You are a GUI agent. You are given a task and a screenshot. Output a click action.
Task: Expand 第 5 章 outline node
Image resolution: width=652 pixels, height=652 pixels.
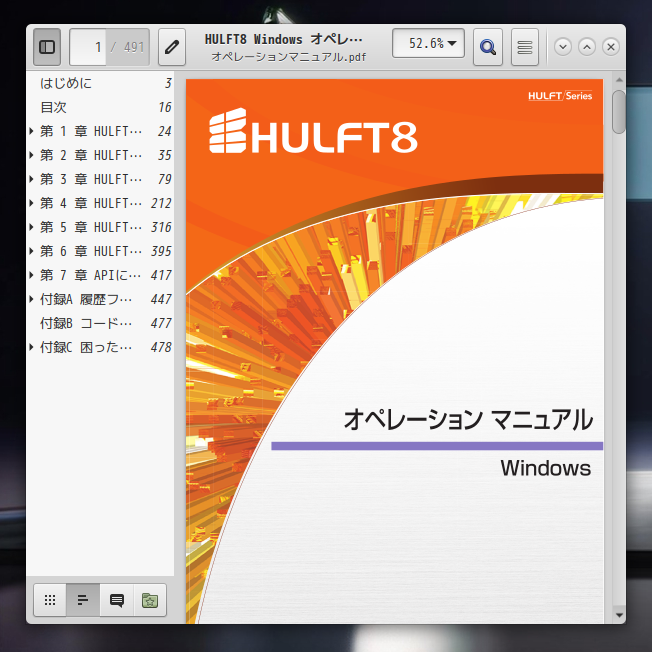[x=32, y=227]
